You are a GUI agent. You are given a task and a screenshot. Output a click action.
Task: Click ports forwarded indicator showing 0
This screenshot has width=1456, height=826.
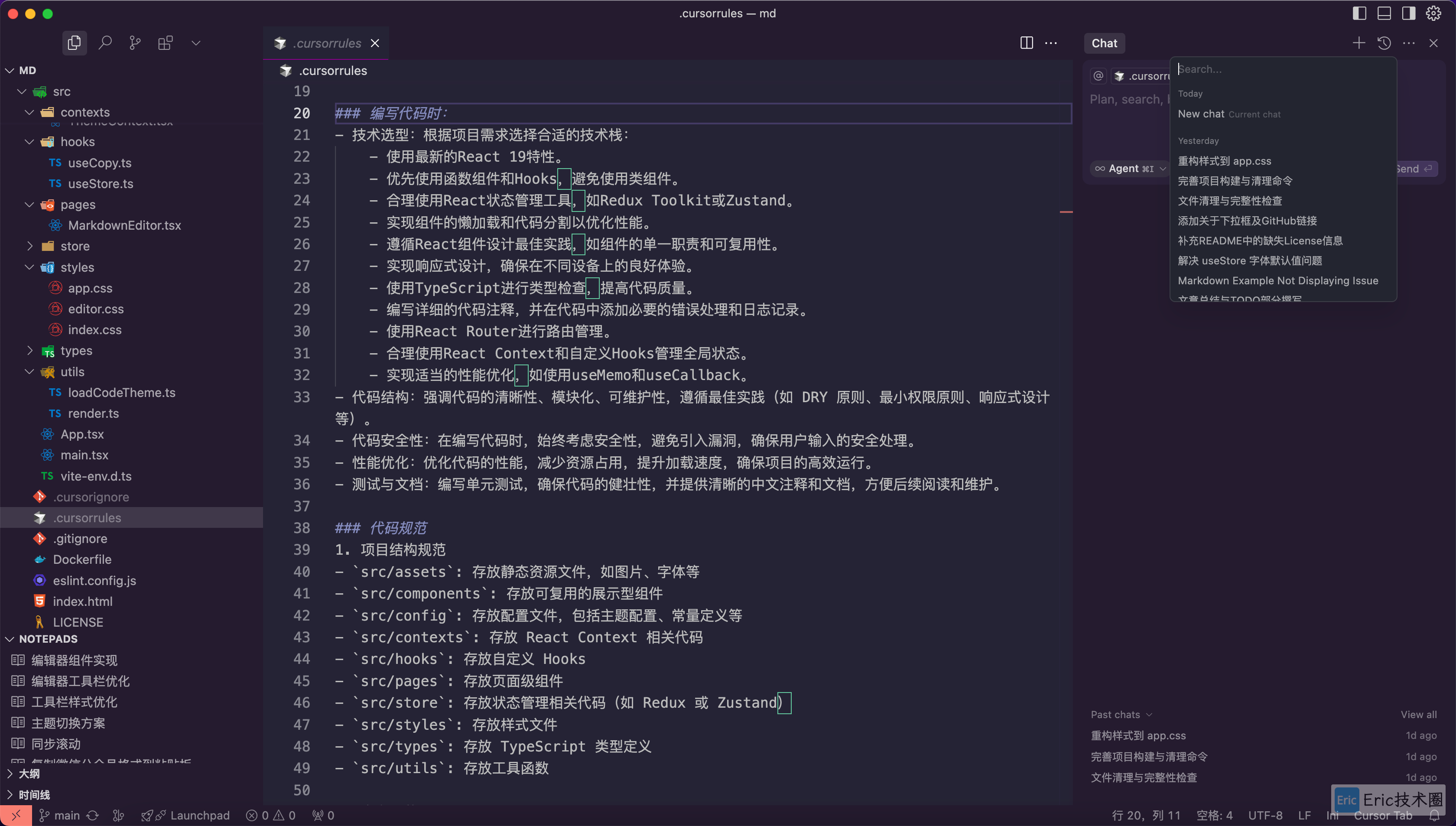323,815
